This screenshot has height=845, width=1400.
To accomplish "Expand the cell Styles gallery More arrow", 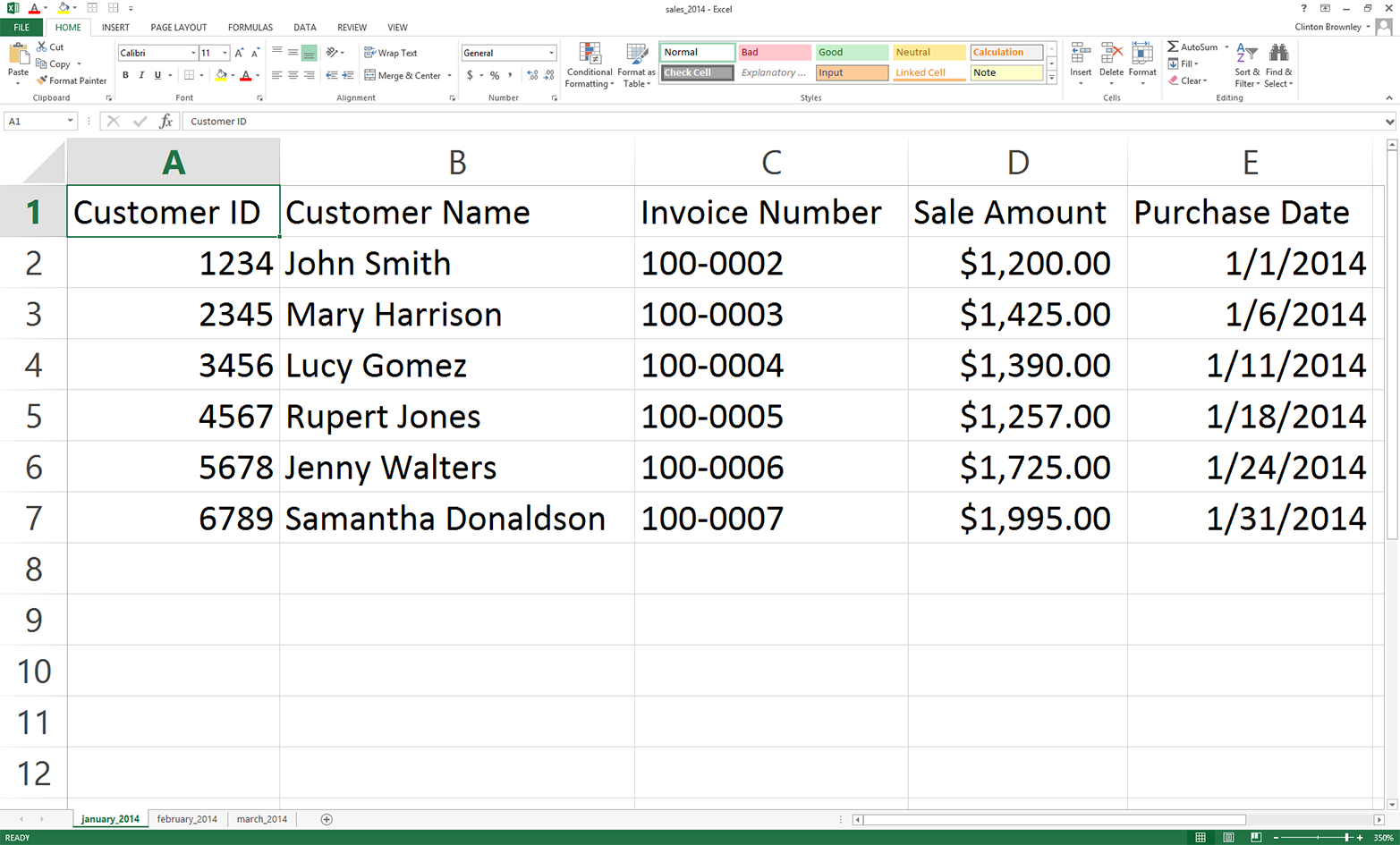I will click(1052, 78).
